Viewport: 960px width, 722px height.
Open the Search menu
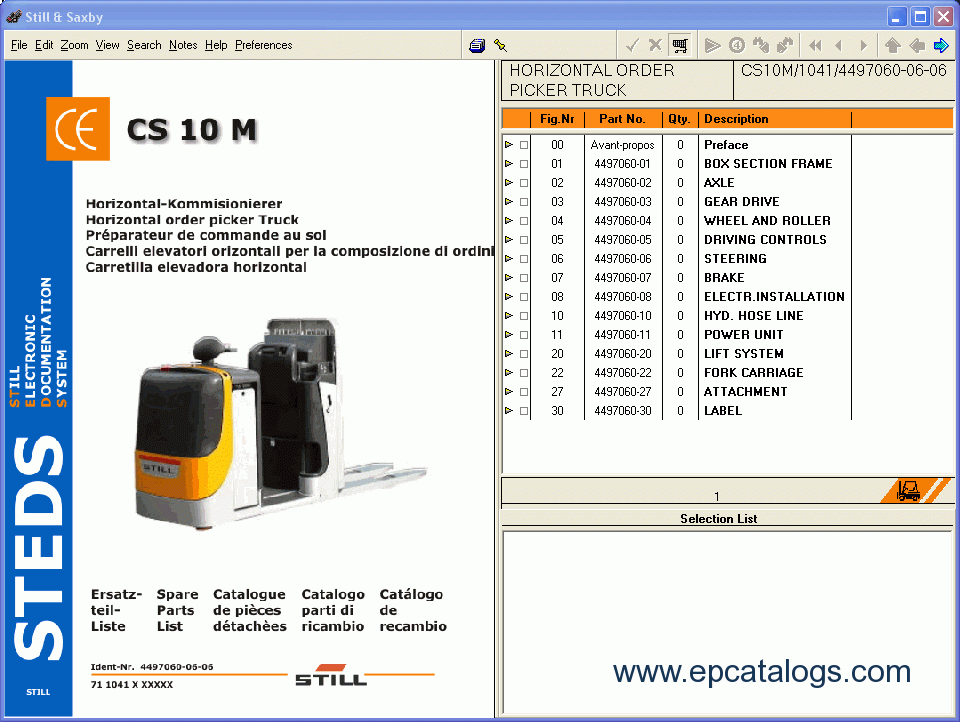point(144,45)
